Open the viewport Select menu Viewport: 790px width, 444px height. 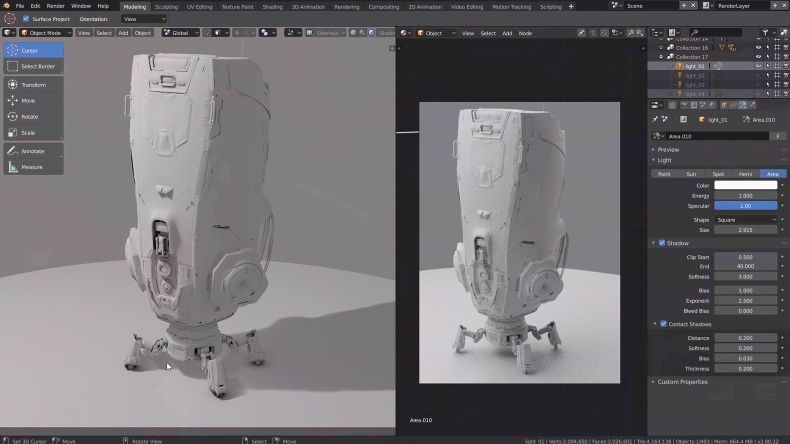point(104,33)
